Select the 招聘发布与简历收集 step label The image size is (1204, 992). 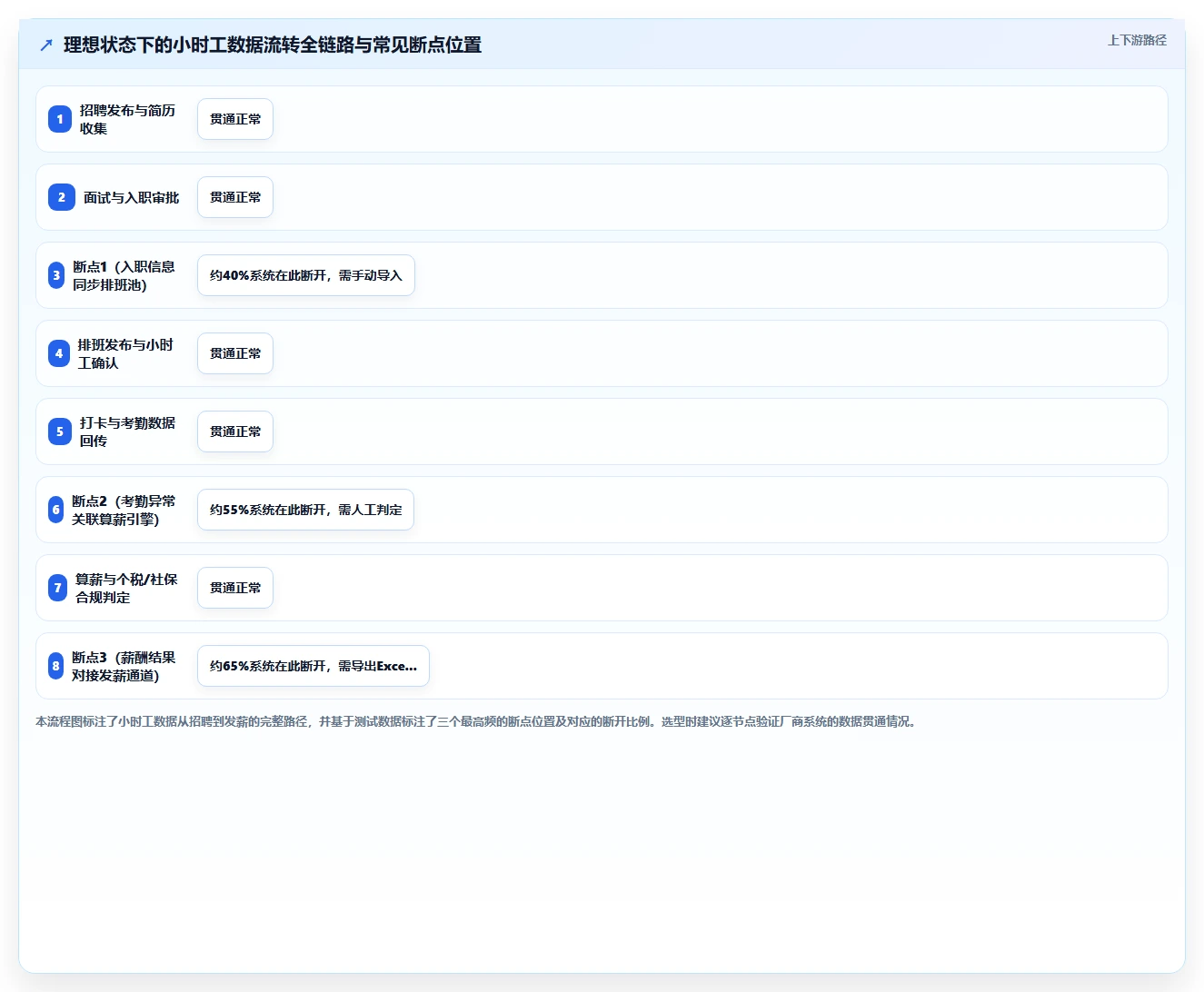click(127, 119)
